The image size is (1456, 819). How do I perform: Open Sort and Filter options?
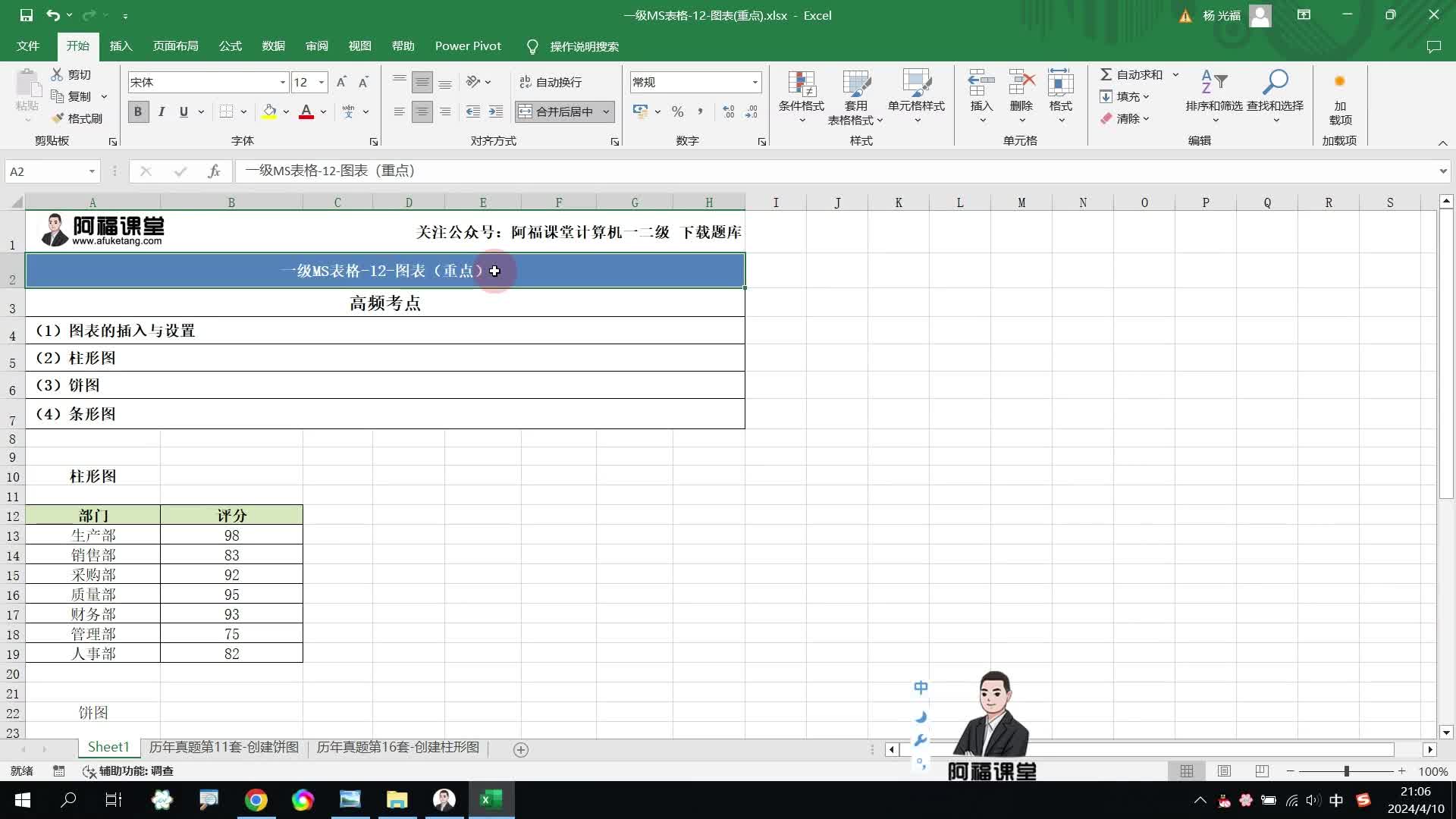1214,97
